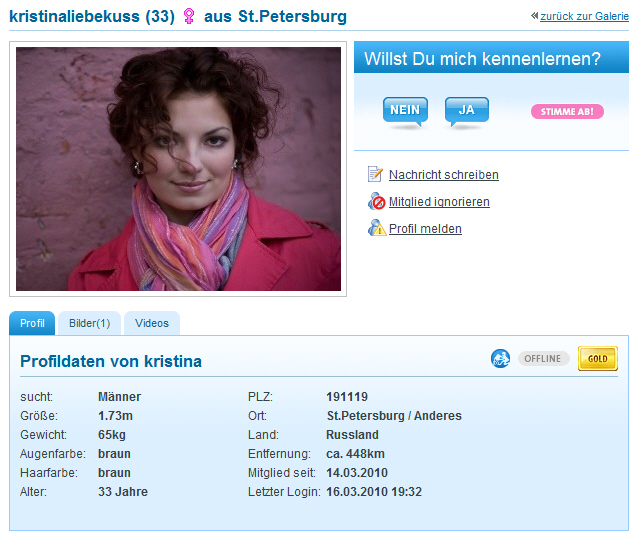Click the notepad icon beside Nachricht schreiben
The height and width of the screenshot is (537, 638).
pos(375,174)
